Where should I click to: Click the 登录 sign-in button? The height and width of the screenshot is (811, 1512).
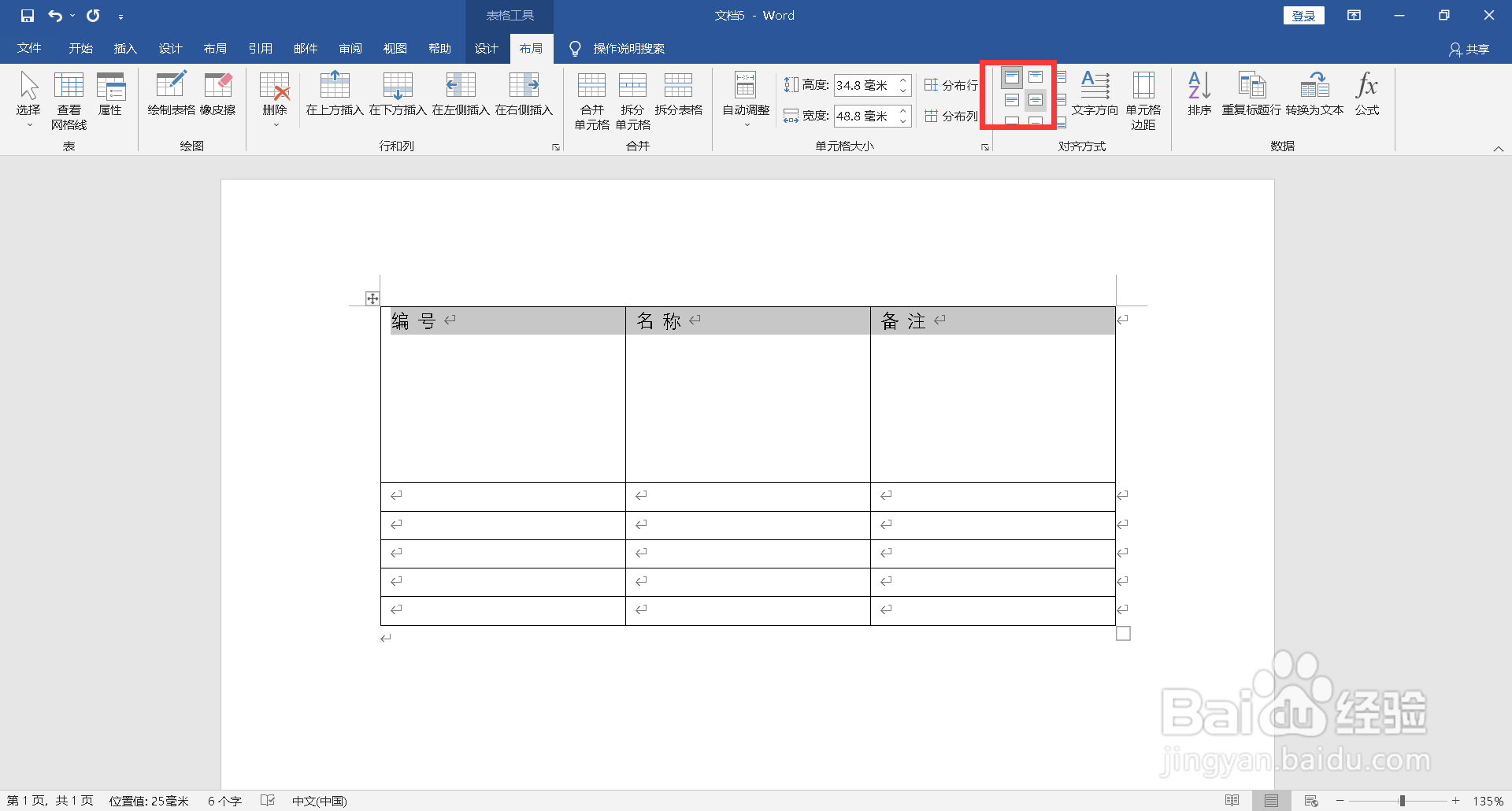[x=1303, y=15]
